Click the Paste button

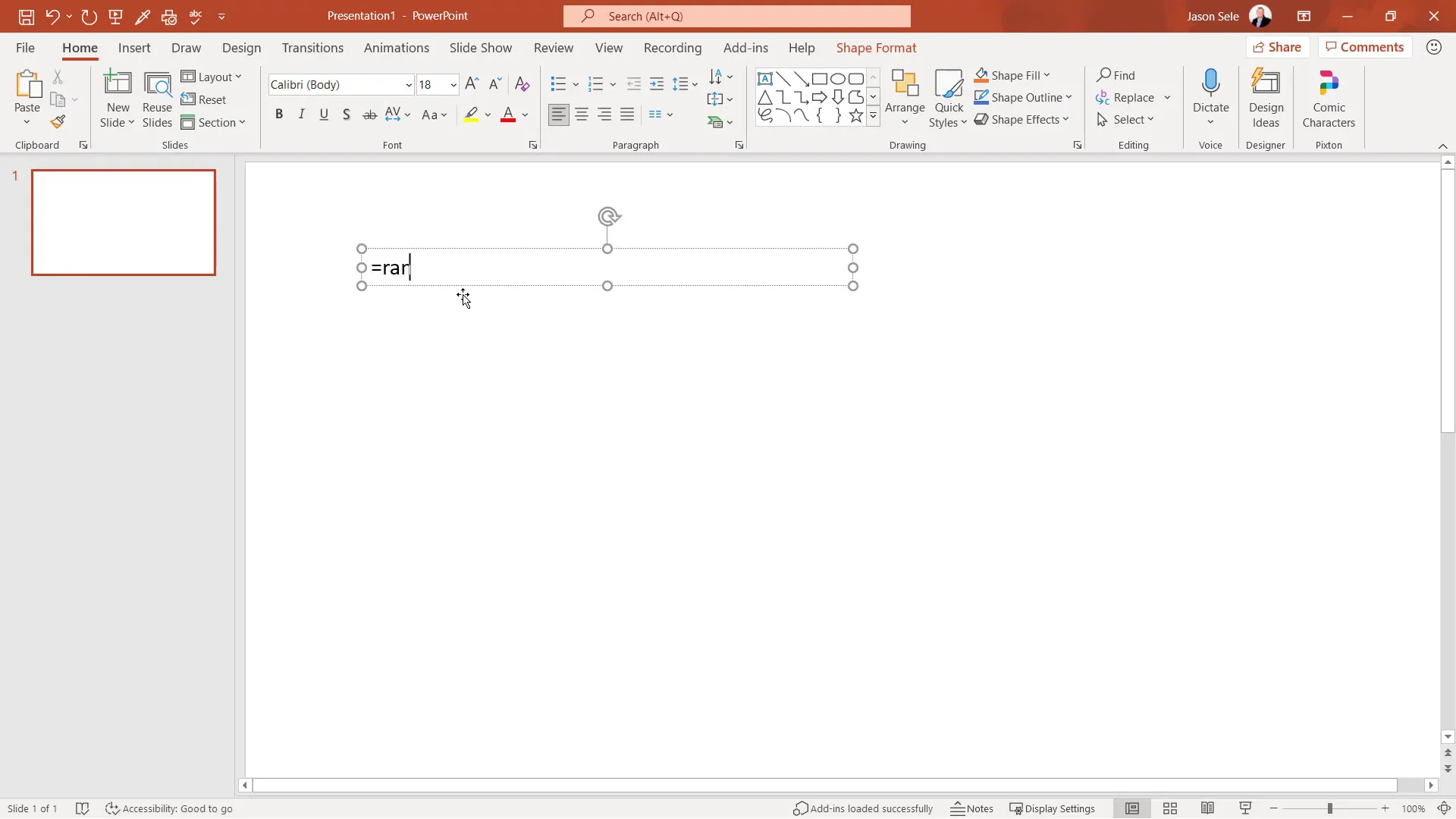point(27,99)
